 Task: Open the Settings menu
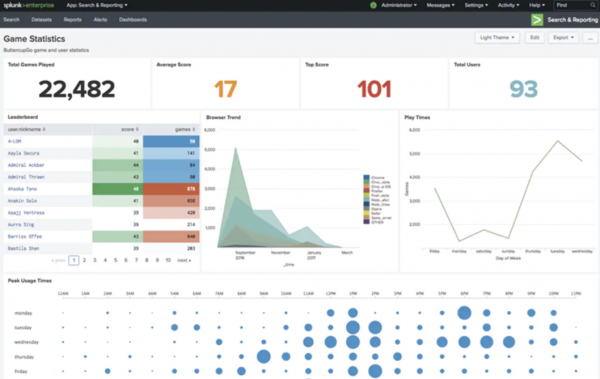(476, 5)
